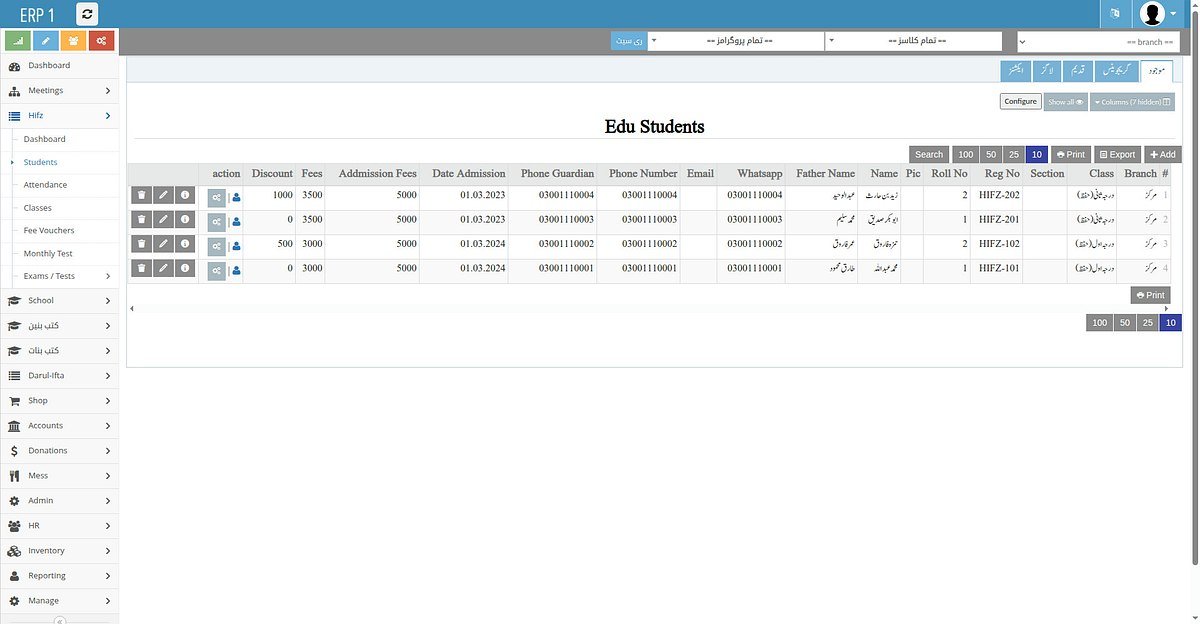Click the refresh icon beside ERP 1
This screenshot has width=1200, height=625.
pos(87,14)
